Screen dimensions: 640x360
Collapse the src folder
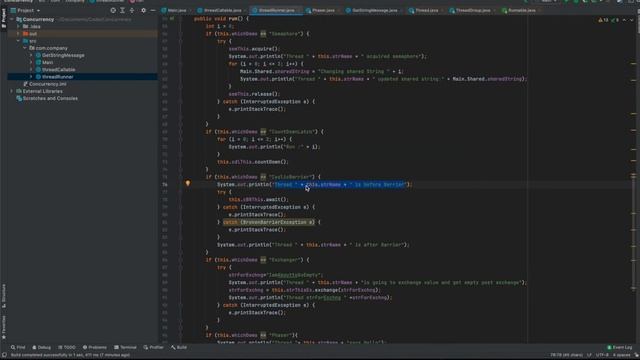18,41
